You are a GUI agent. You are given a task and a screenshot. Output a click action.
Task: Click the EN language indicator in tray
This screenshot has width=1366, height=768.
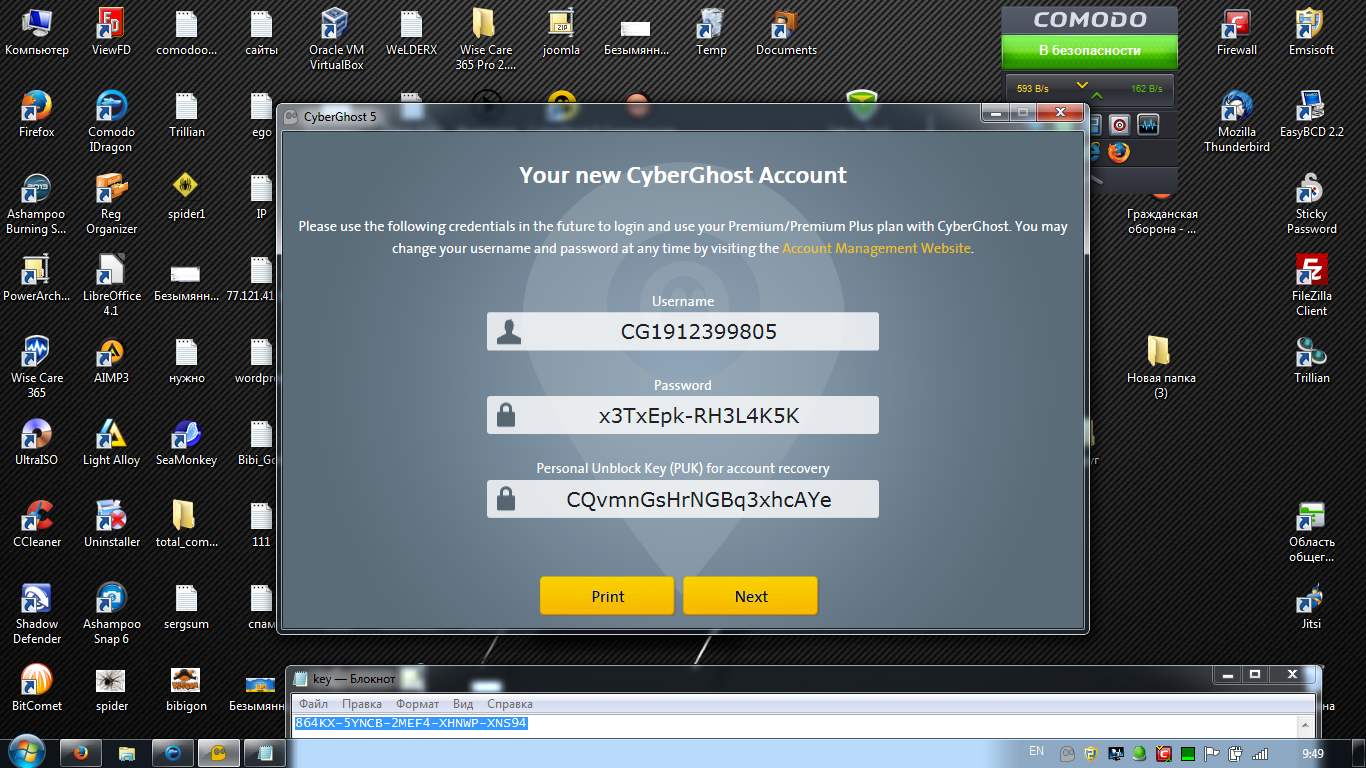point(1036,751)
